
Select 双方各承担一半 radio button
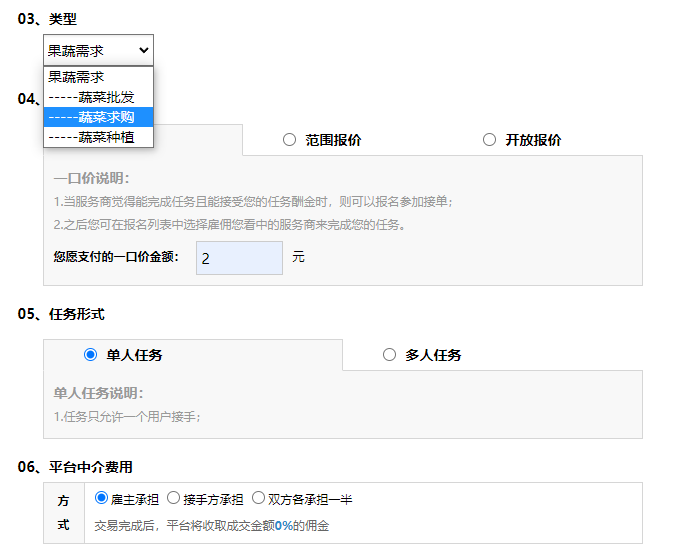click(258, 498)
